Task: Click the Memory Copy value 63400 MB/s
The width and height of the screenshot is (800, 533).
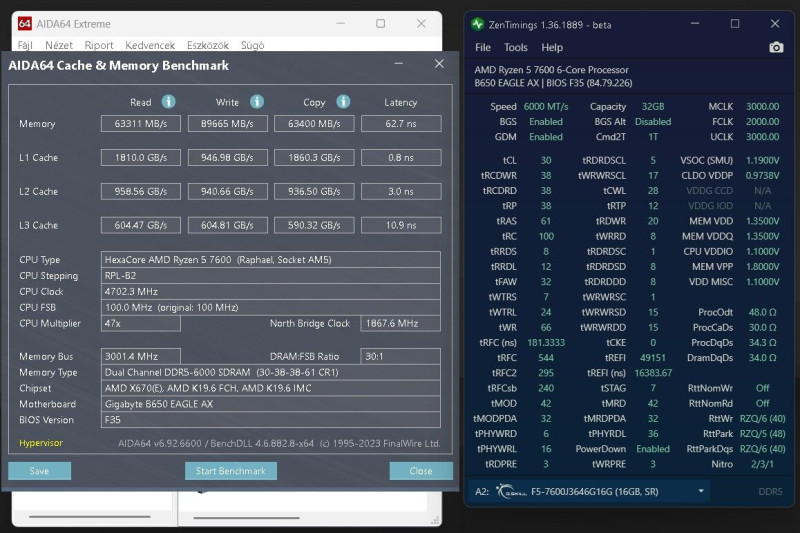Action: [x=314, y=123]
